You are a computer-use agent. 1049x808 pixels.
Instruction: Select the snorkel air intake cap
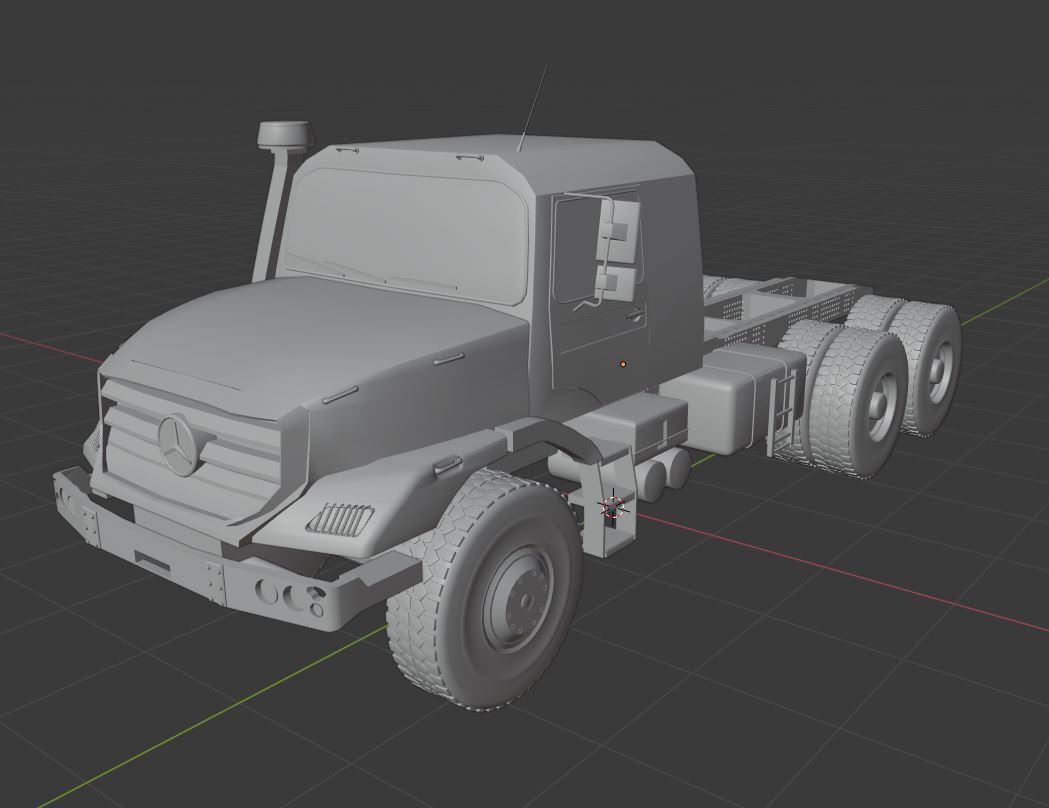(x=284, y=135)
